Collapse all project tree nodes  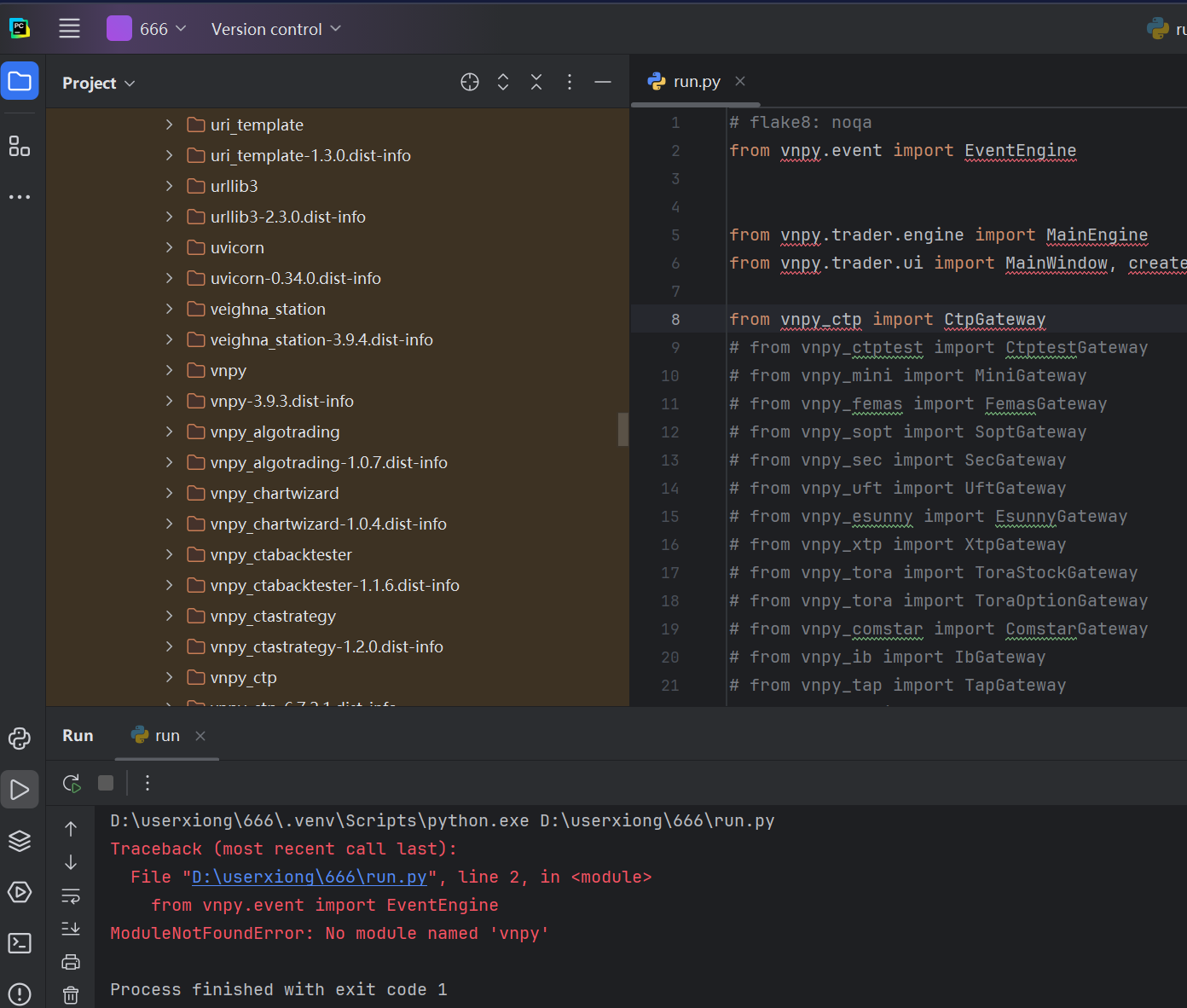click(x=536, y=82)
